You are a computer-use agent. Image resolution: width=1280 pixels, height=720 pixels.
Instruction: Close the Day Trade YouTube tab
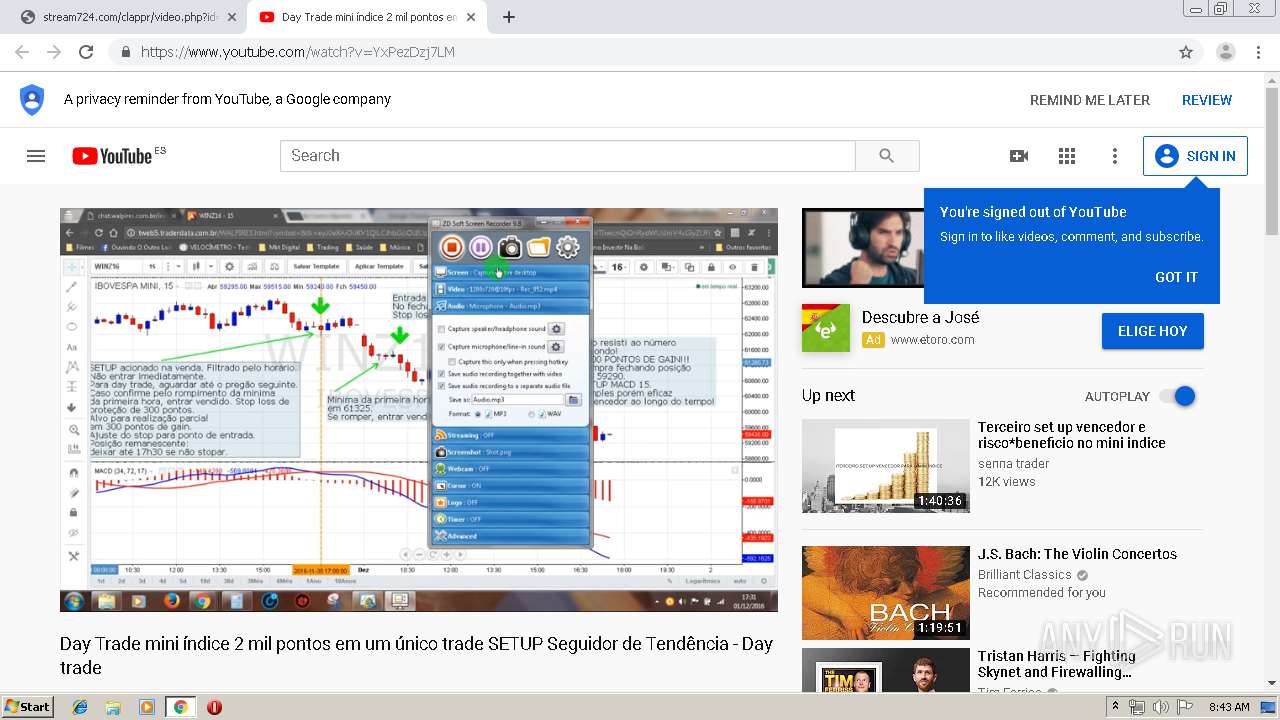[x=472, y=17]
